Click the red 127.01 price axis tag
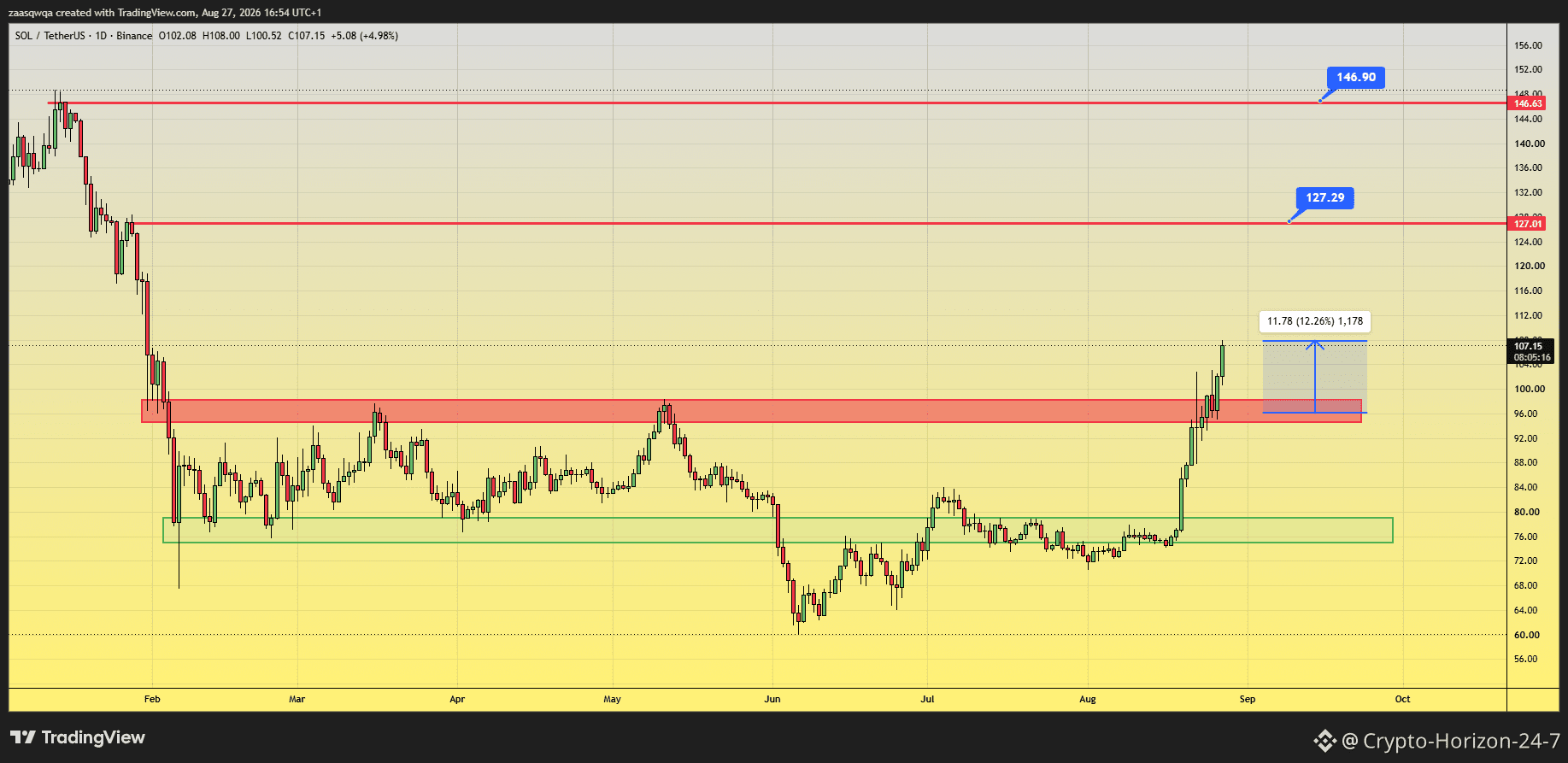Image resolution: width=1568 pixels, height=763 pixels. click(1528, 224)
